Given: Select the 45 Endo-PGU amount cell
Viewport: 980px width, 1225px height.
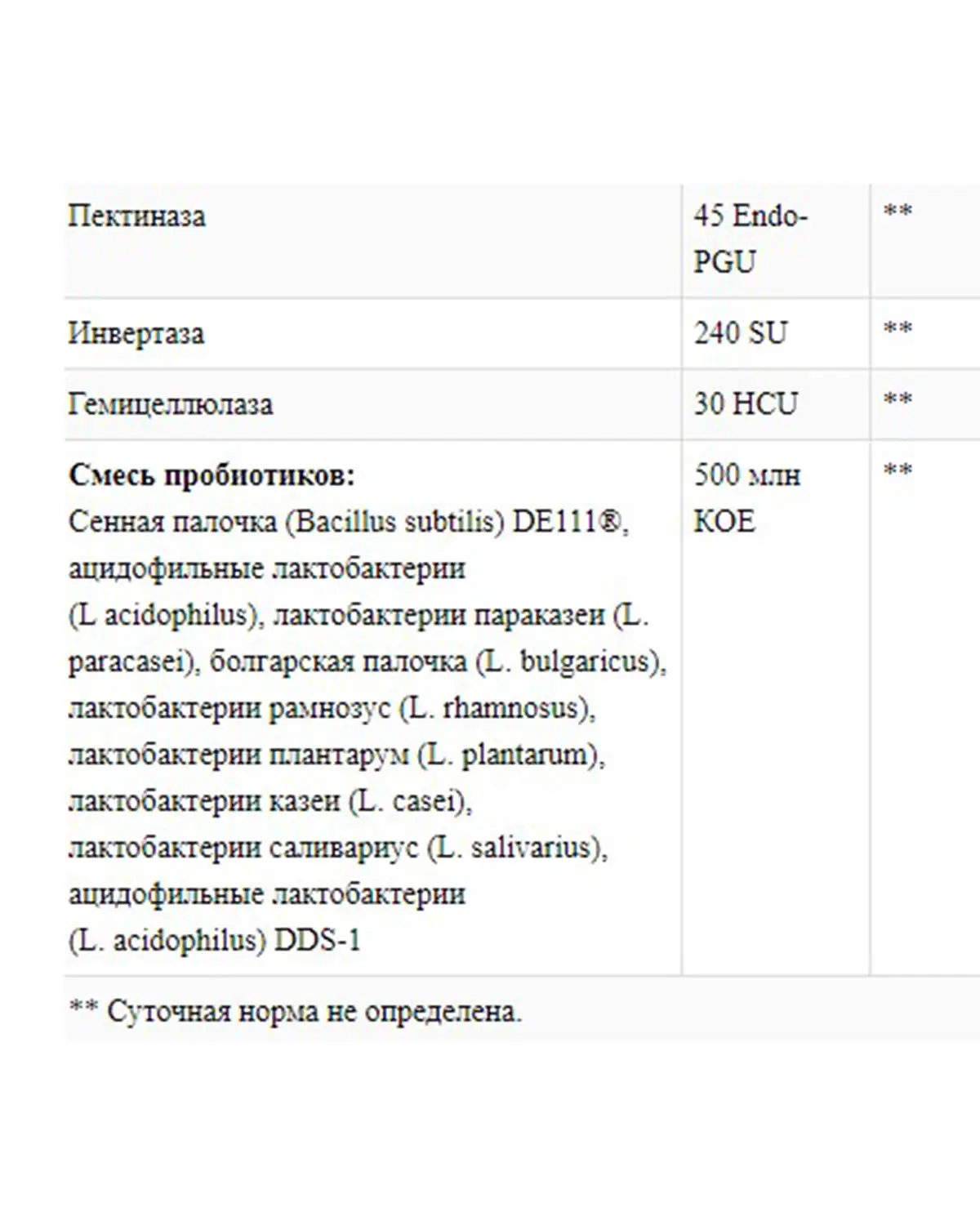Looking at the screenshot, I should pos(751,239).
